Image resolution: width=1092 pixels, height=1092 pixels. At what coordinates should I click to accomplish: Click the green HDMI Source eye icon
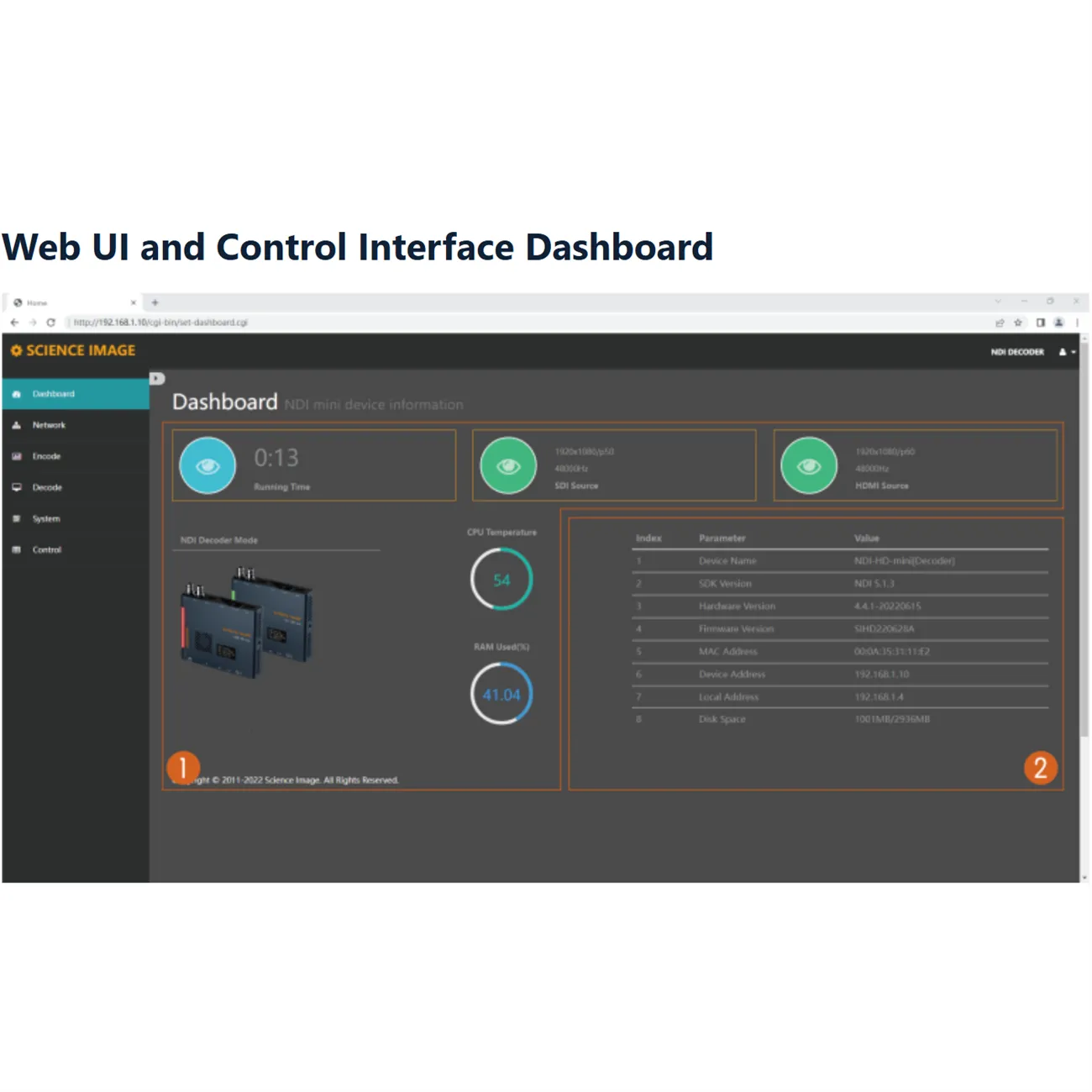[x=809, y=465]
